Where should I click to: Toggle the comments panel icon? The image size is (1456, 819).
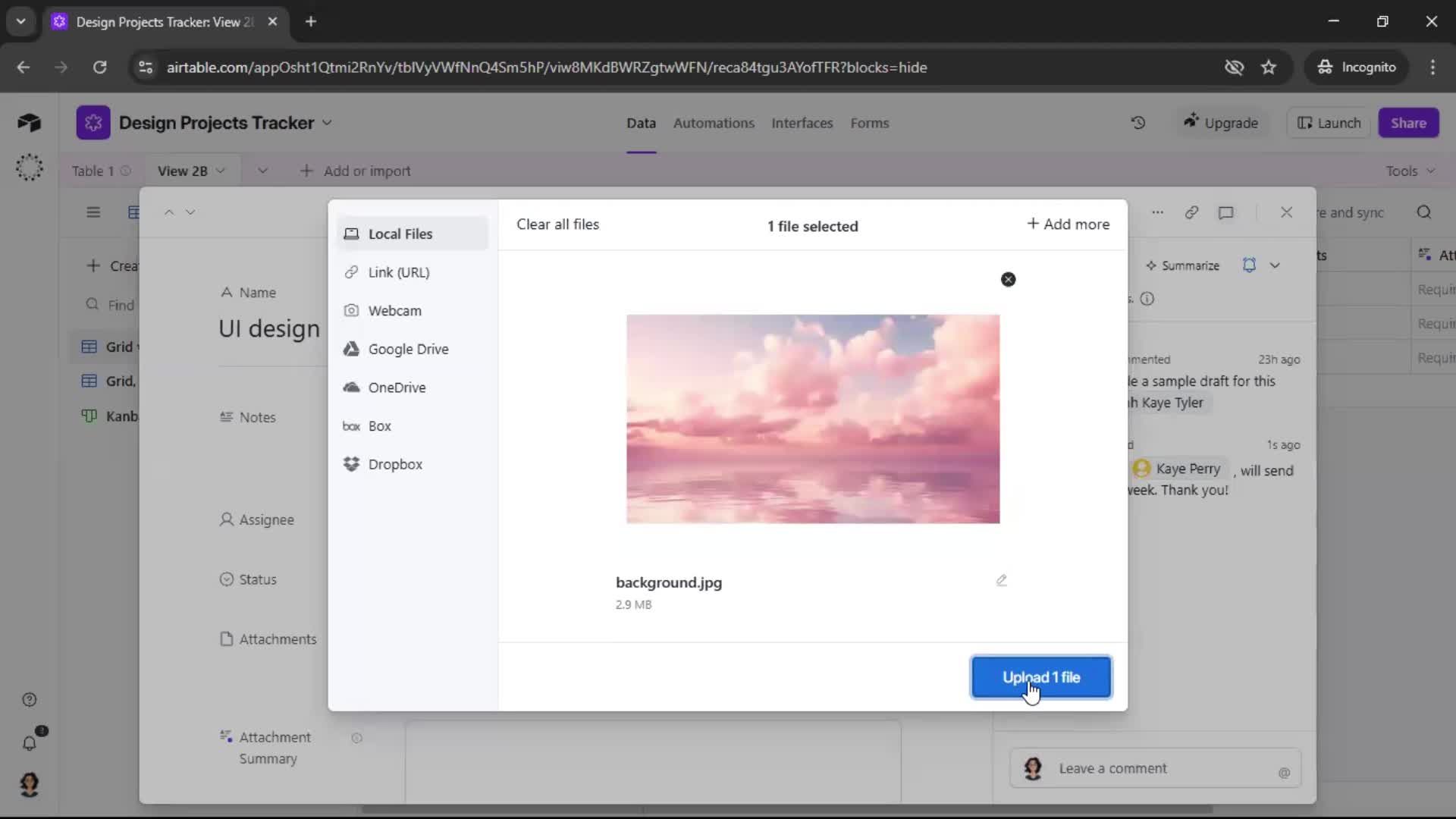click(1225, 212)
